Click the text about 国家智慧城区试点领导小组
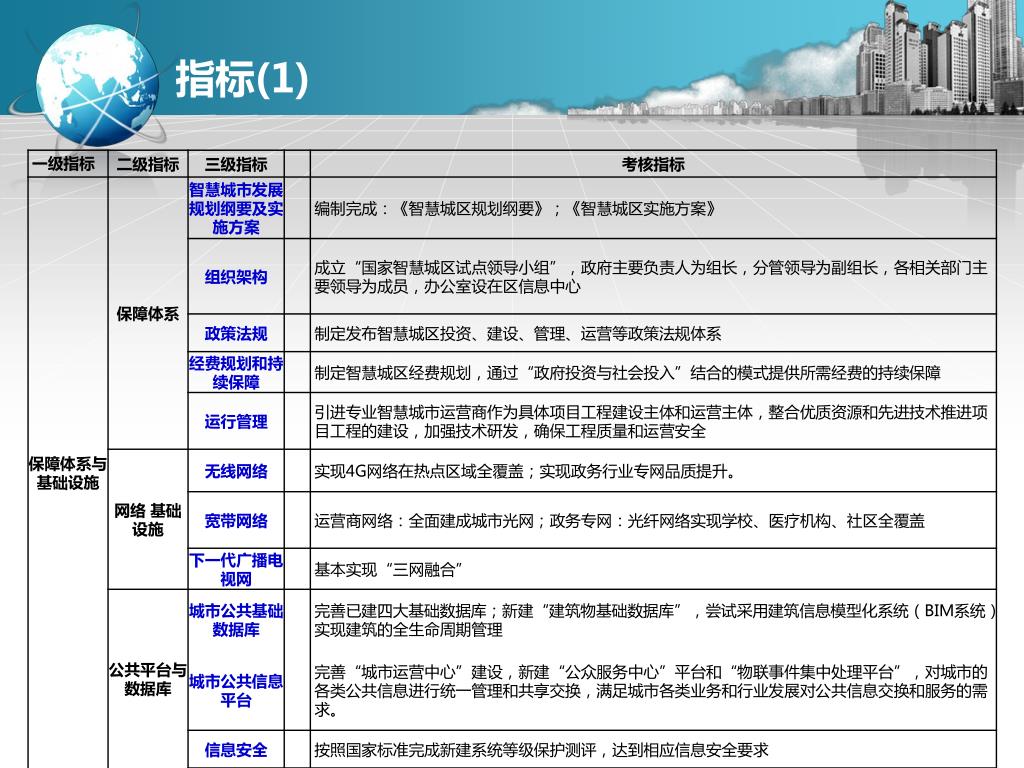 click(x=650, y=277)
